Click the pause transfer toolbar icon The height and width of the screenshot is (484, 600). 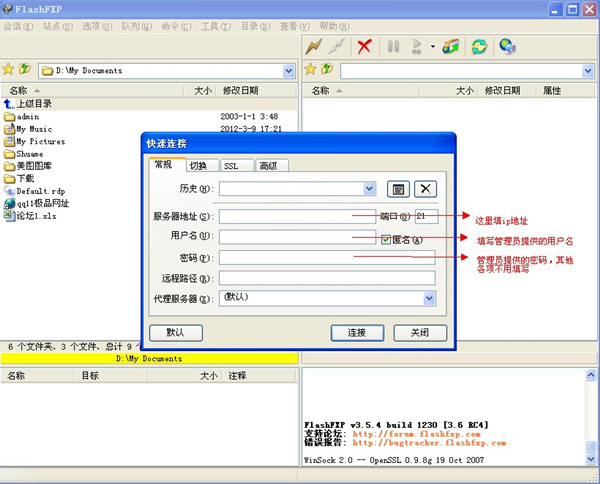click(393, 46)
